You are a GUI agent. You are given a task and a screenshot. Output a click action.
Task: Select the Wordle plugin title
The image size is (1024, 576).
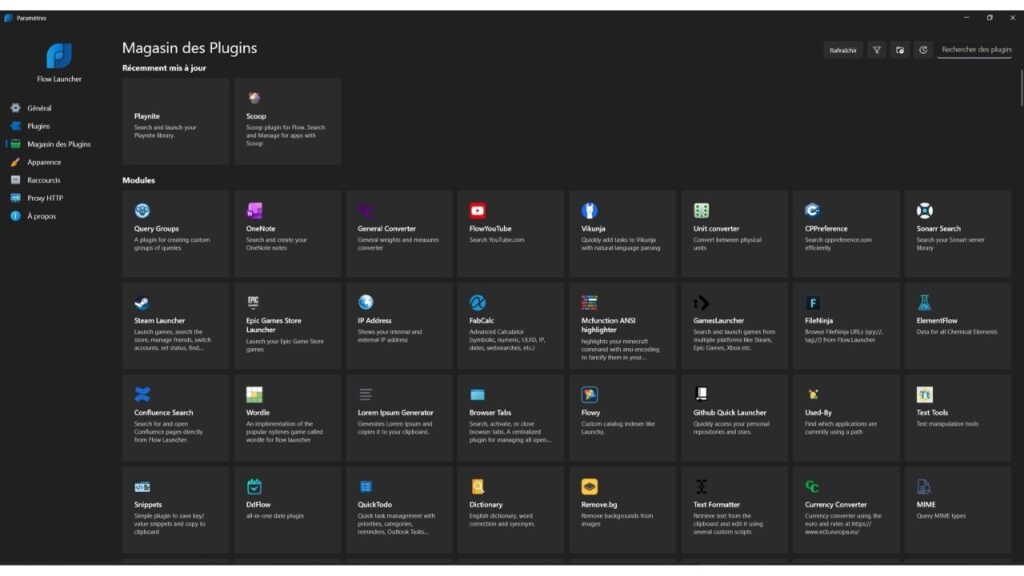pyautogui.click(x=258, y=413)
